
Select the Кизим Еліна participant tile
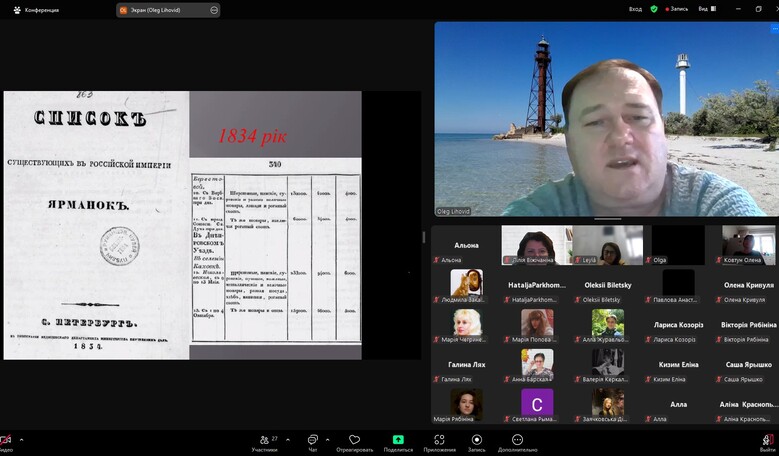[678, 365]
